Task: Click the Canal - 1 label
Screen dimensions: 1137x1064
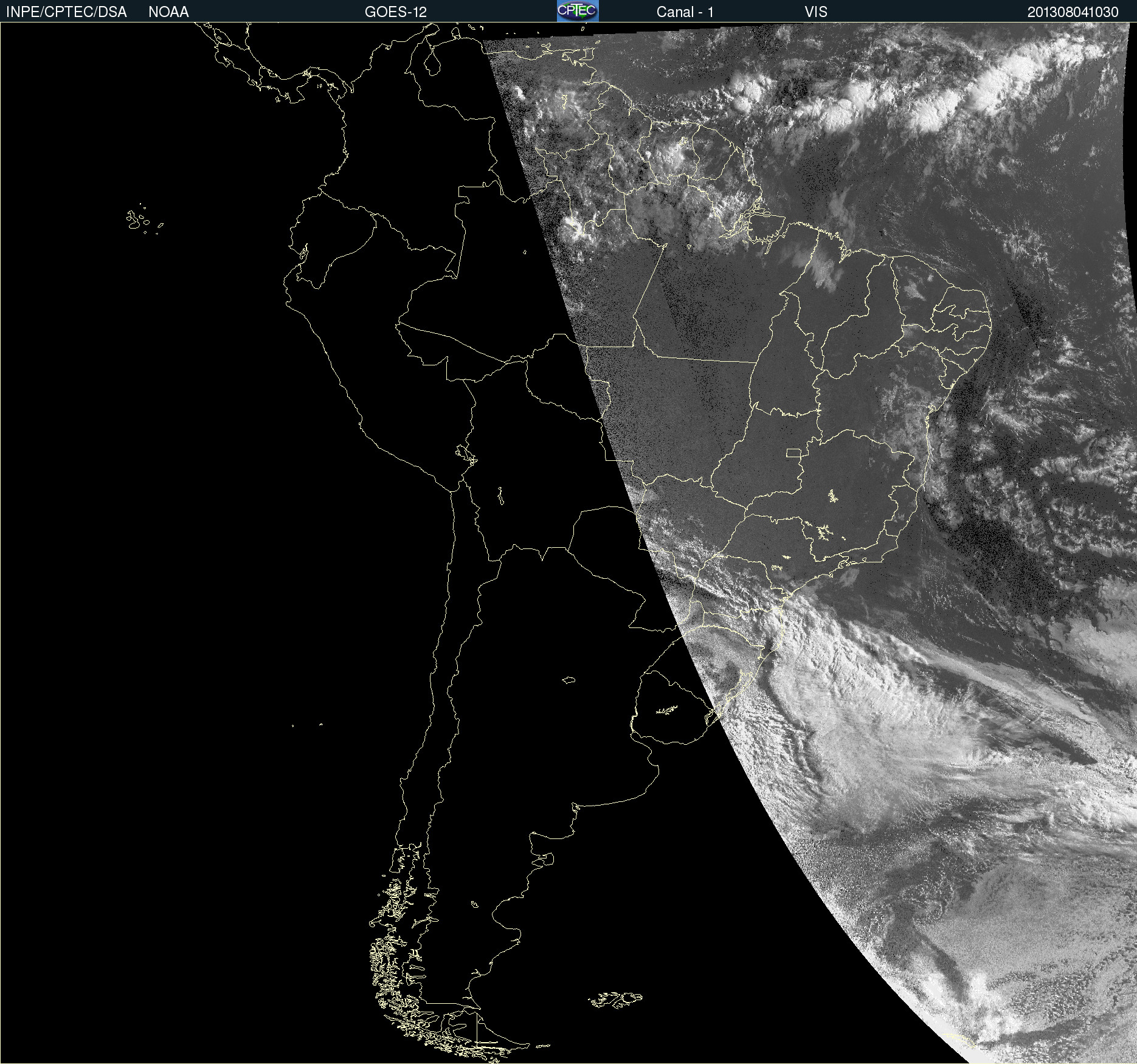Action: tap(685, 12)
